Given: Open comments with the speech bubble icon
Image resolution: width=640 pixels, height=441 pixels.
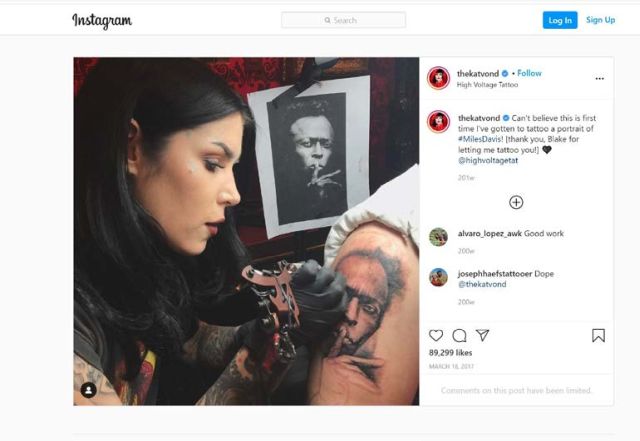Looking at the screenshot, I should point(459,336).
